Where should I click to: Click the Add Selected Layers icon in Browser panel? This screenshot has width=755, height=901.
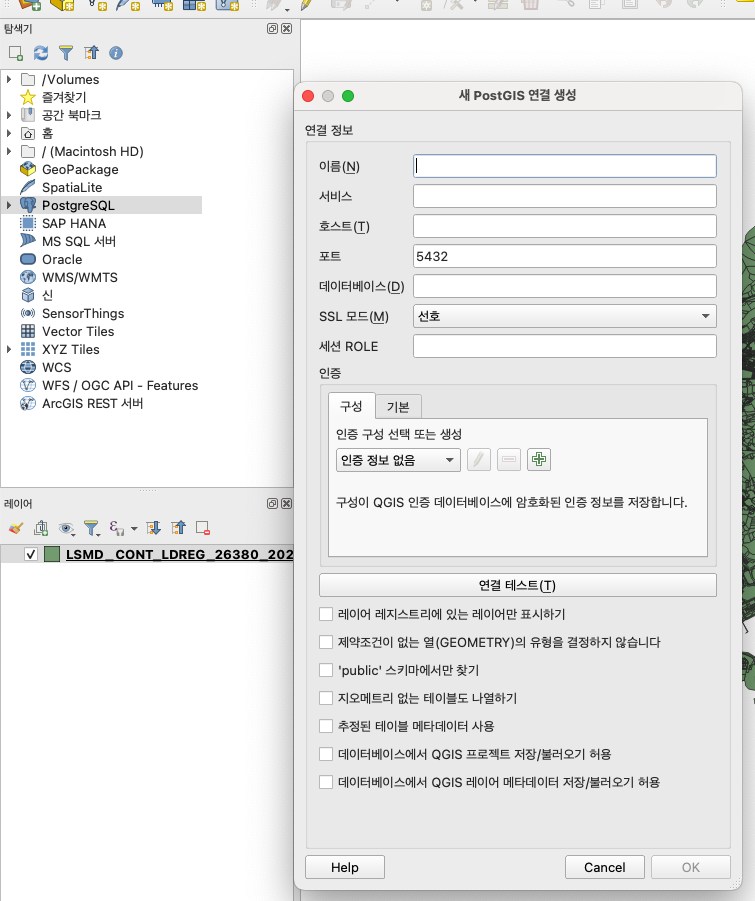(x=16, y=53)
